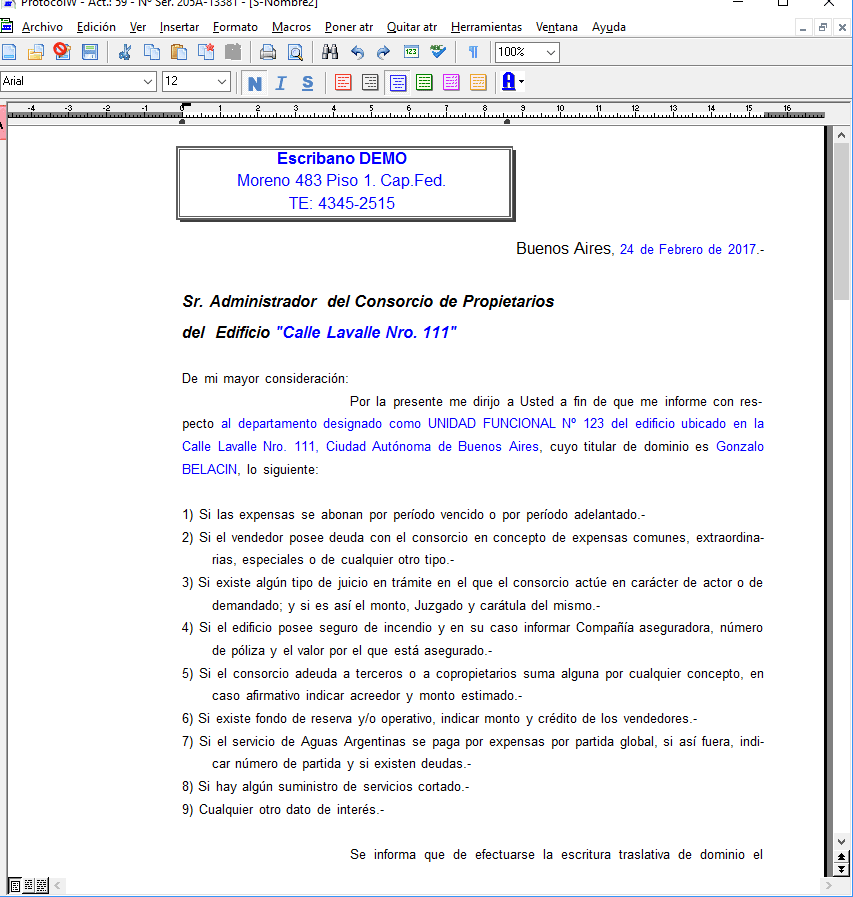Open the Herramientas menu
The height and width of the screenshot is (897, 853).
click(x=486, y=27)
